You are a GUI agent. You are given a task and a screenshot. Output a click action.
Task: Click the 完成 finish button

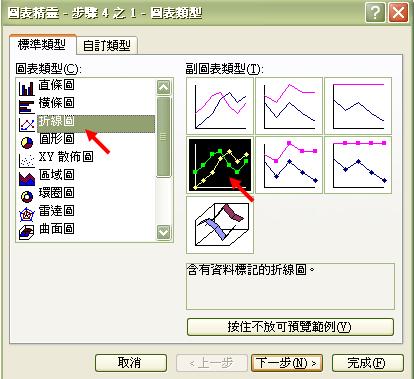coord(367,363)
